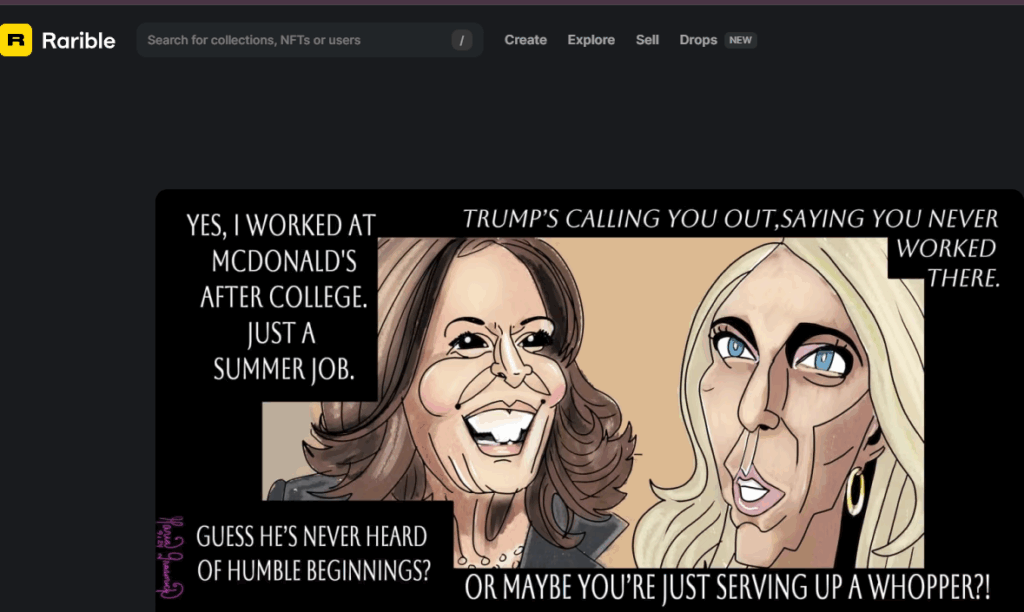
Task: Open the Create menu item
Action: [x=525, y=40]
